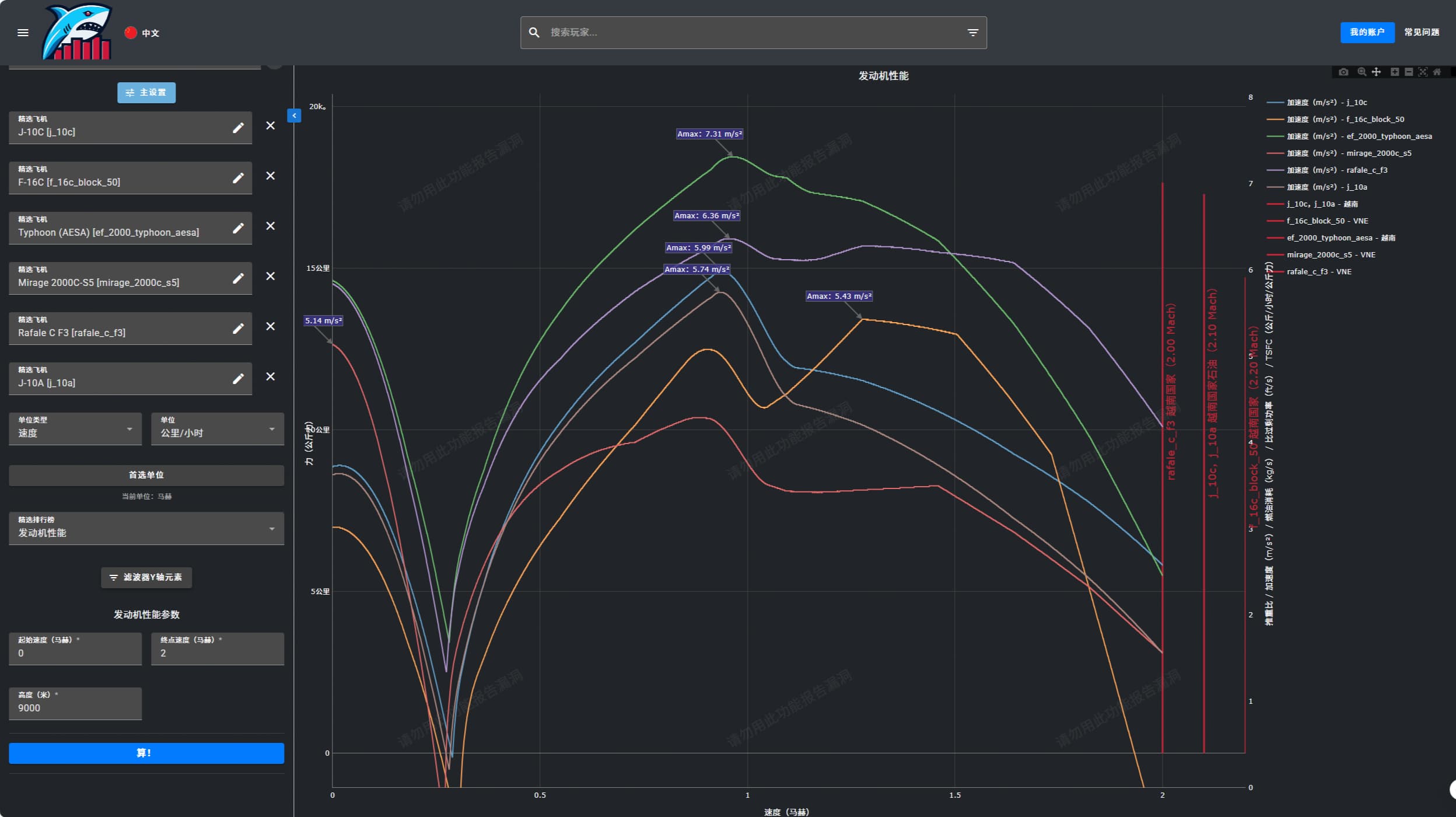Open the 单位类型 dropdown

click(x=75, y=429)
